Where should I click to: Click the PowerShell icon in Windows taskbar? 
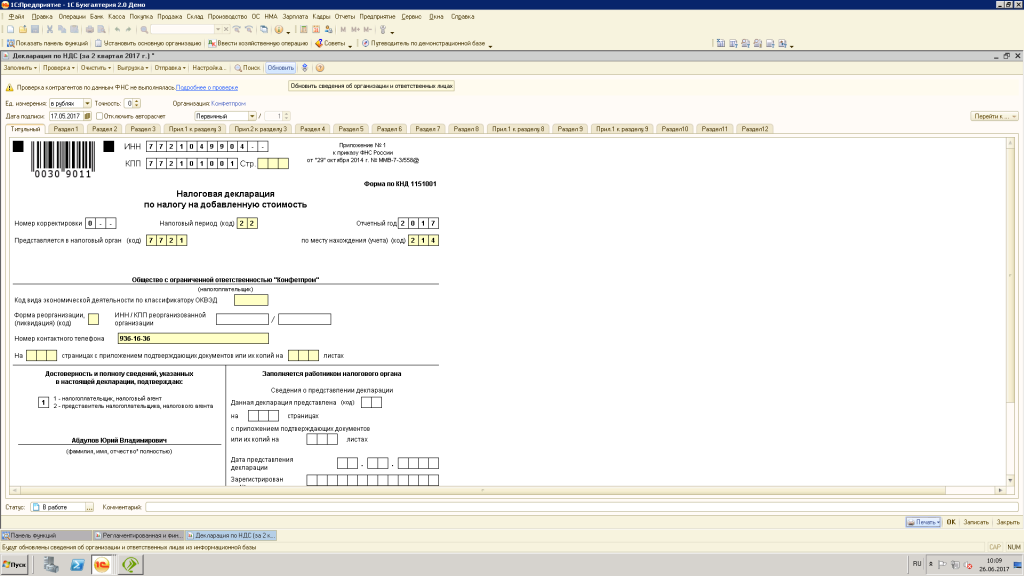(77, 564)
